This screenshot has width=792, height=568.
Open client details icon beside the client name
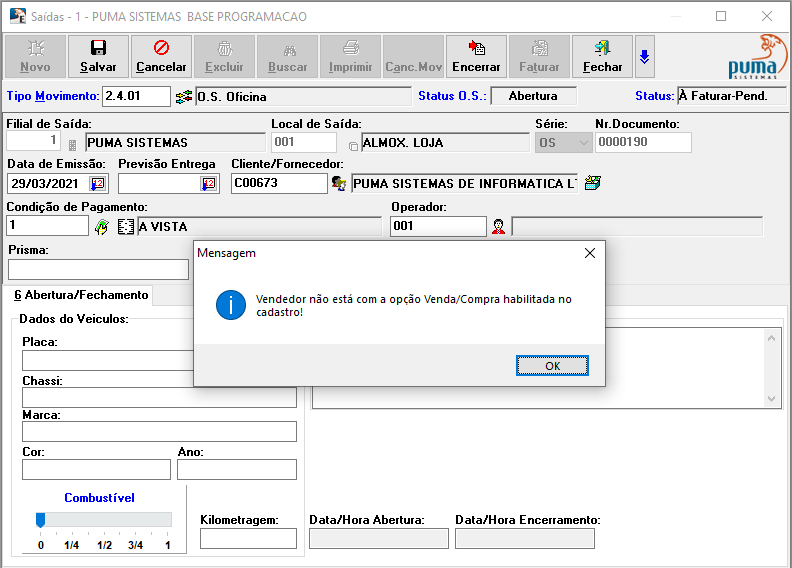[x=593, y=184]
